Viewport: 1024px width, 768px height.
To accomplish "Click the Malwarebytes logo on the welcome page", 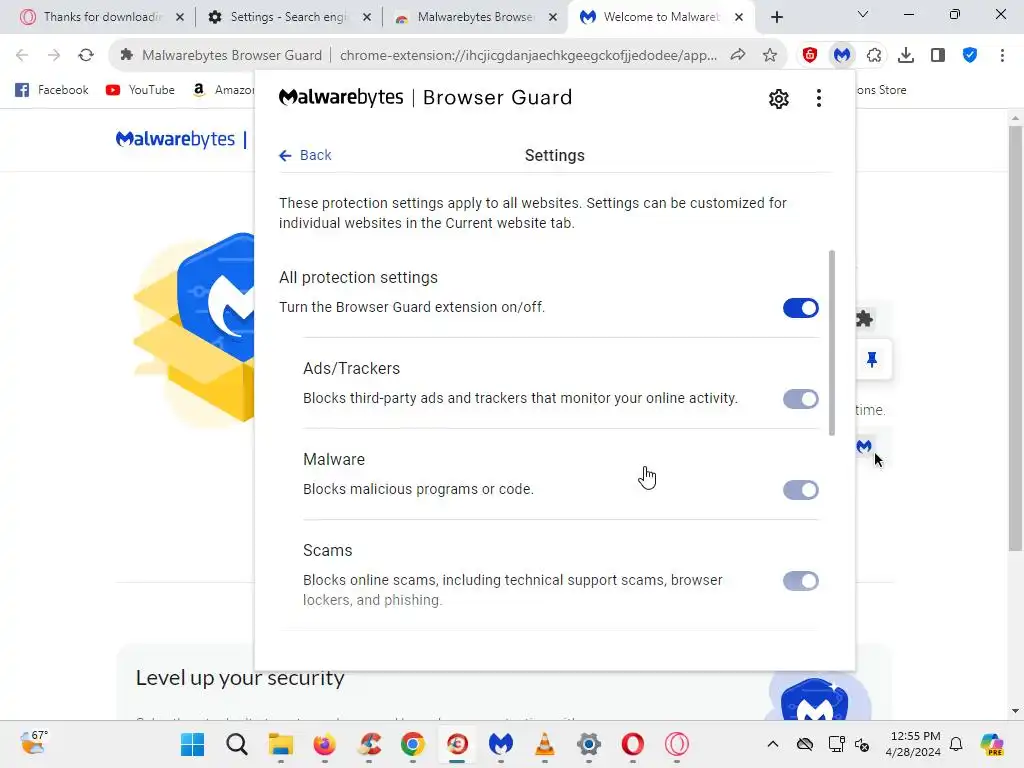I will [175, 139].
